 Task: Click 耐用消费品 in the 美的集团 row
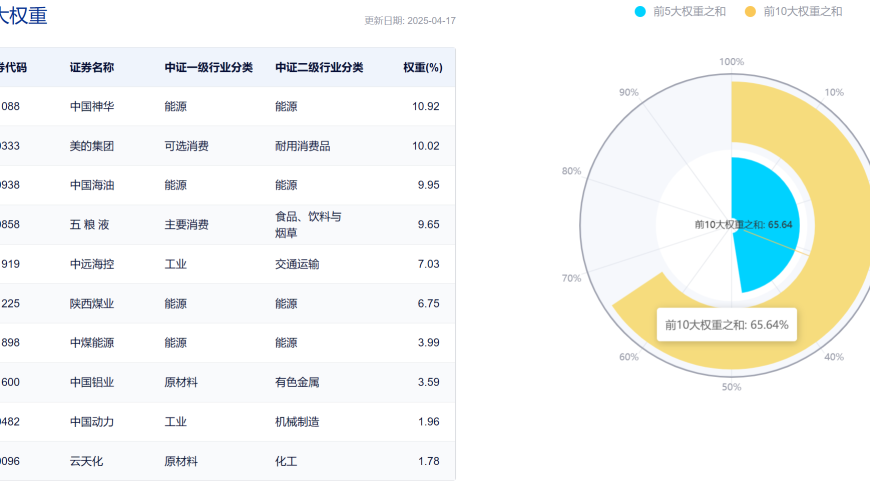point(302,146)
